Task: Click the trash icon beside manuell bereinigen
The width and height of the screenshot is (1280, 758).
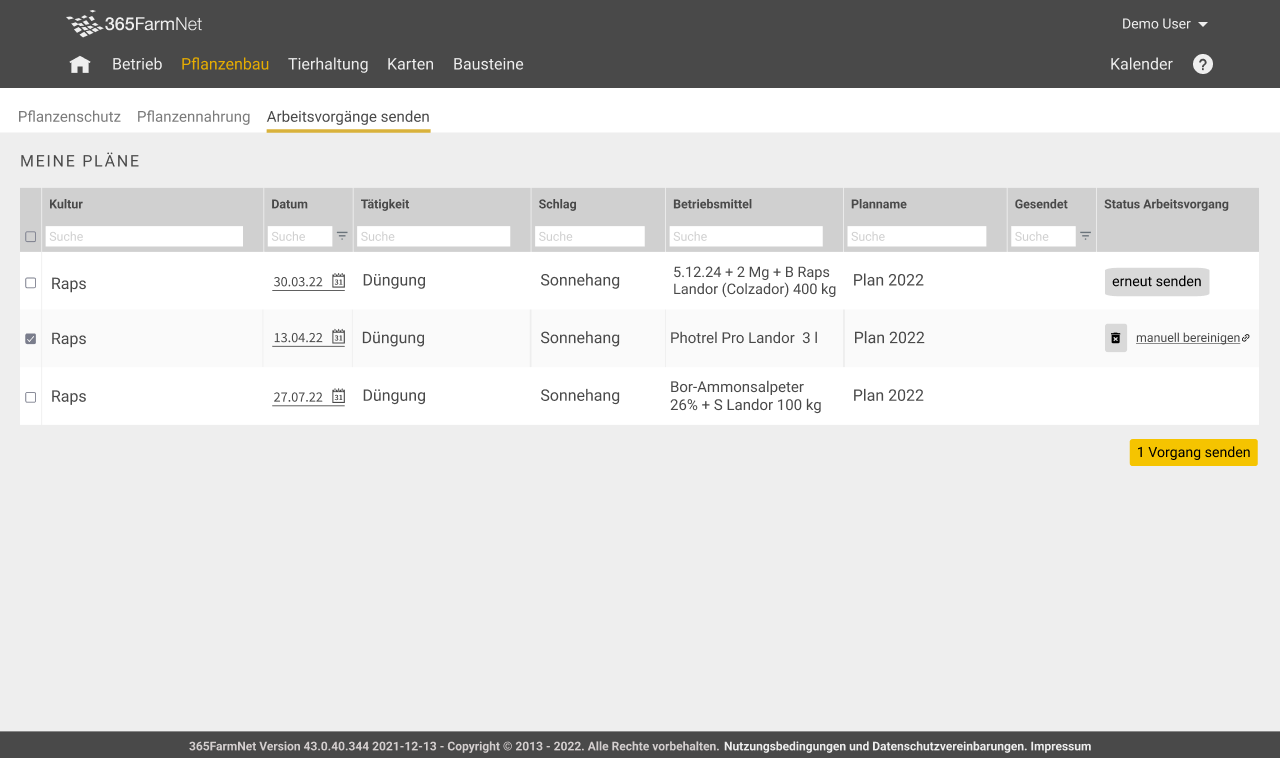Action: point(1116,338)
